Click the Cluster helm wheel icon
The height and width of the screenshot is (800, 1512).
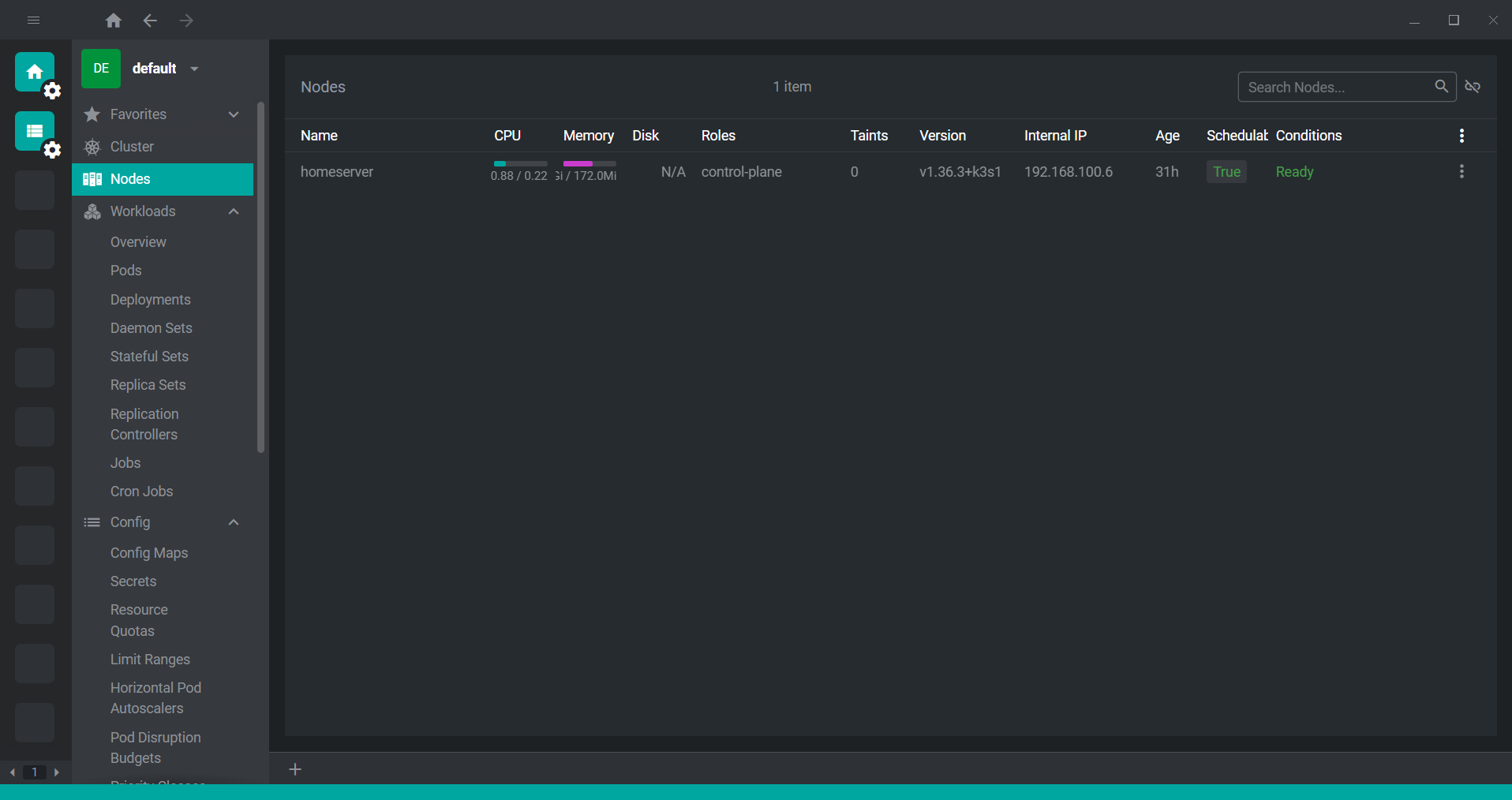click(x=92, y=147)
